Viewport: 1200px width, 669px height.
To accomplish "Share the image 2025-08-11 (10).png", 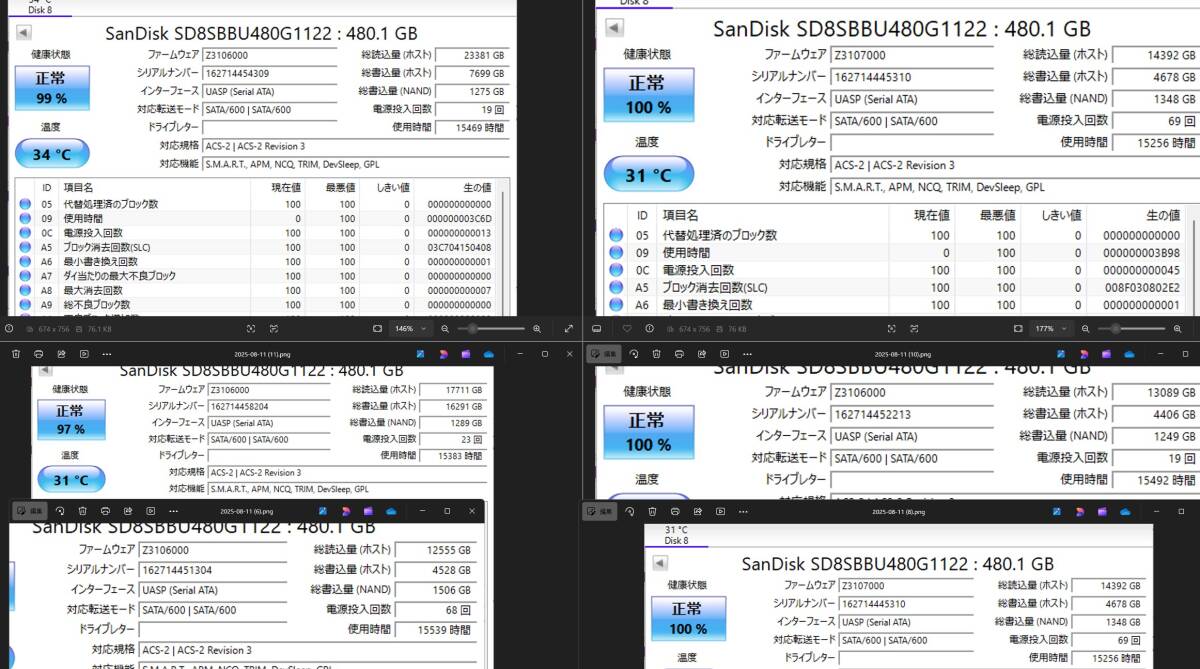I will click(702, 354).
